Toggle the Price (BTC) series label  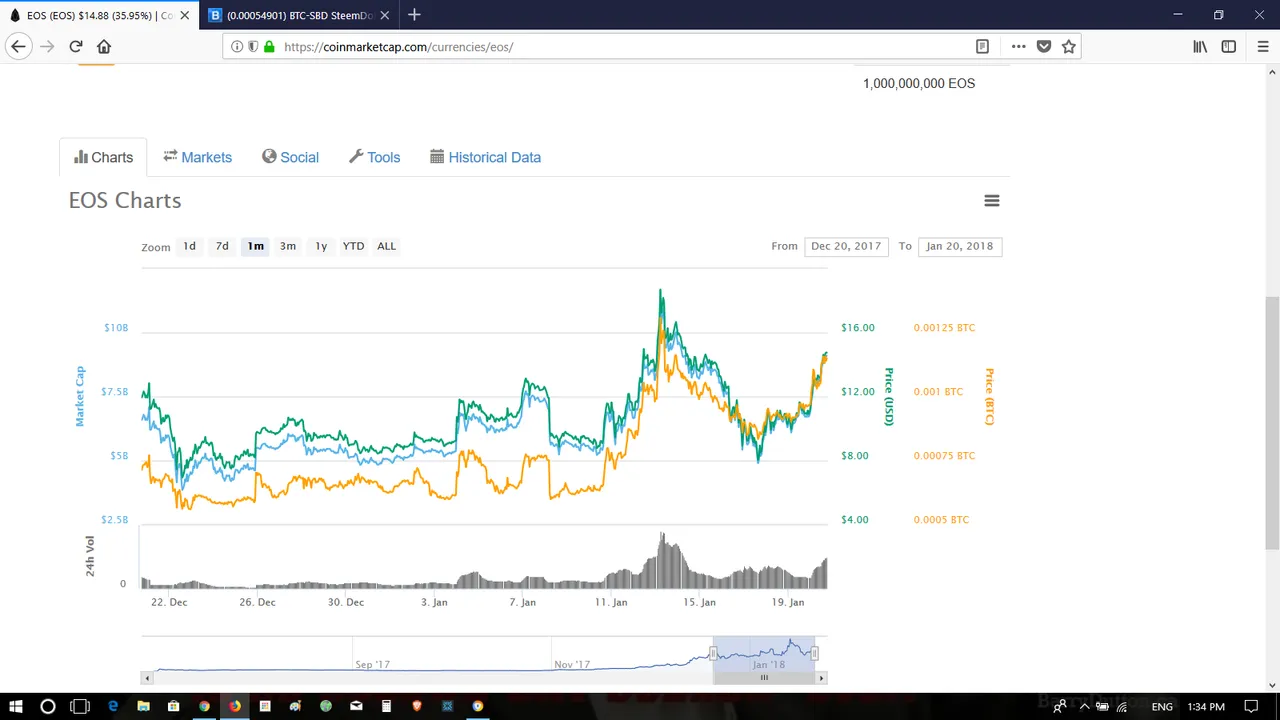point(989,397)
